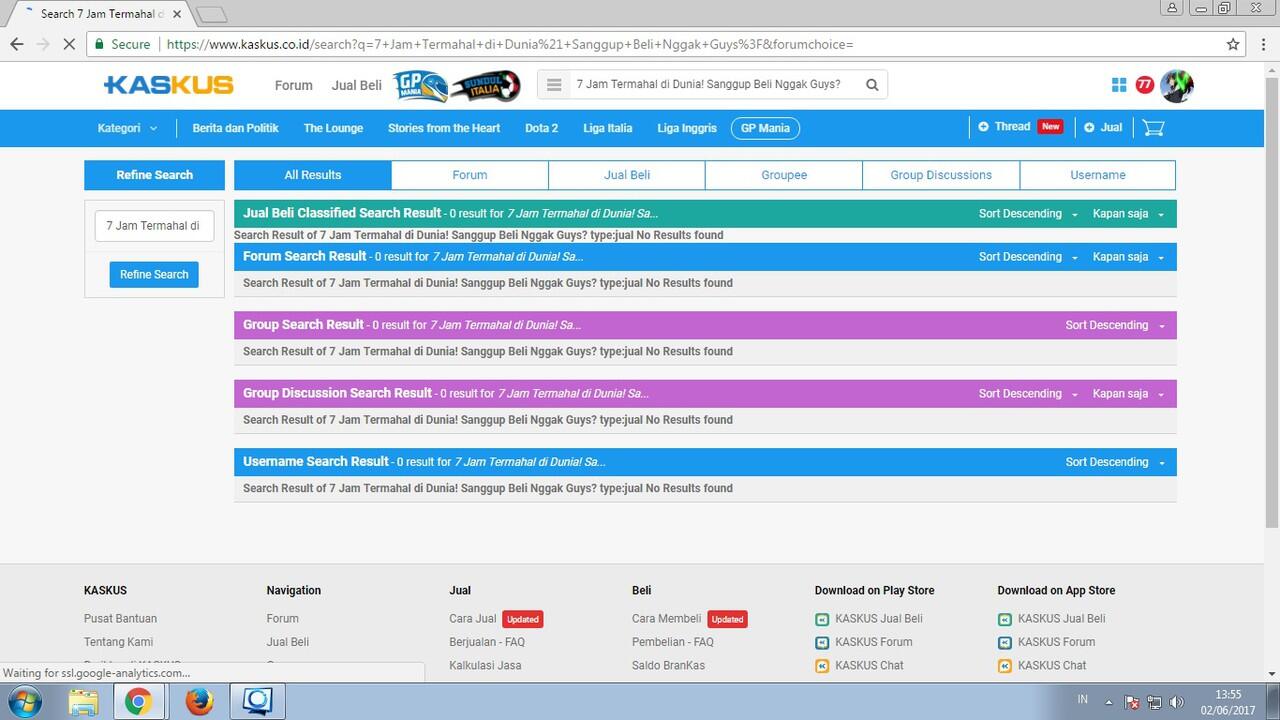Open Liga Italia category
The image size is (1280, 720).
[608, 128]
